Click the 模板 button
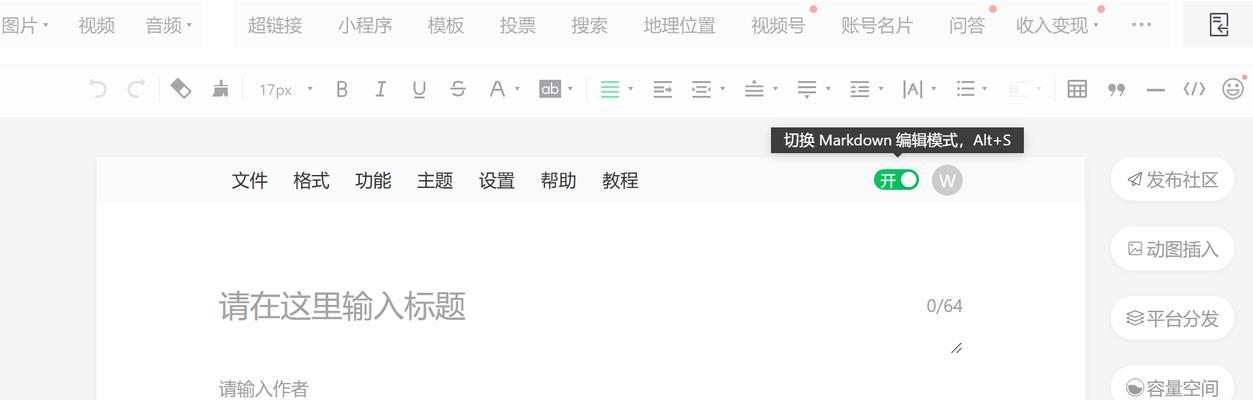The width and height of the screenshot is (1253, 400). (446, 25)
